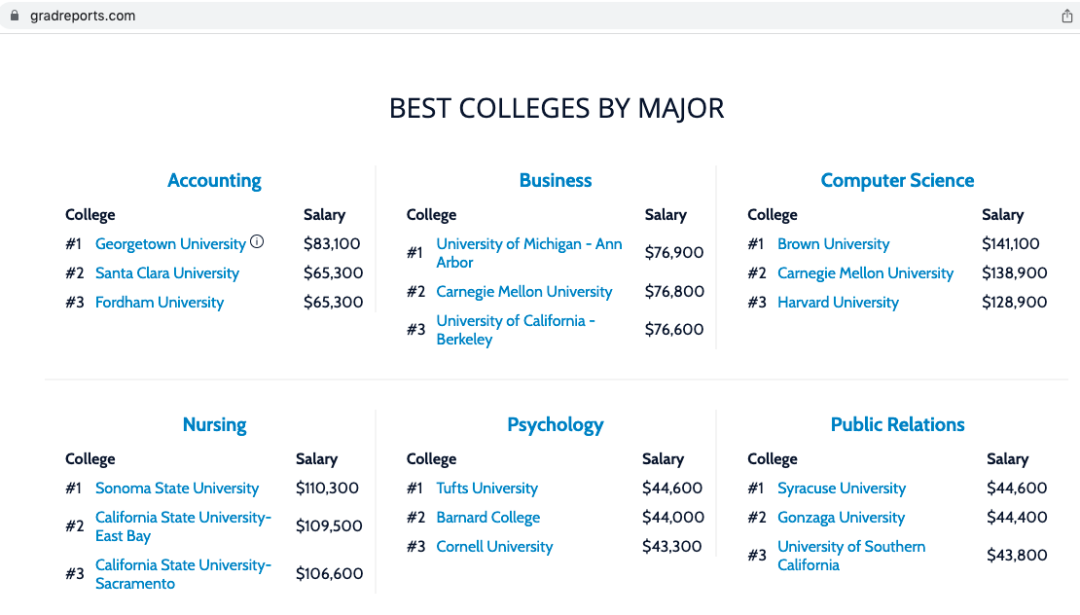Open the Harvard University link
Image resolution: width=1080 pixels, height=615 pixels.
(x=838, y=302)
